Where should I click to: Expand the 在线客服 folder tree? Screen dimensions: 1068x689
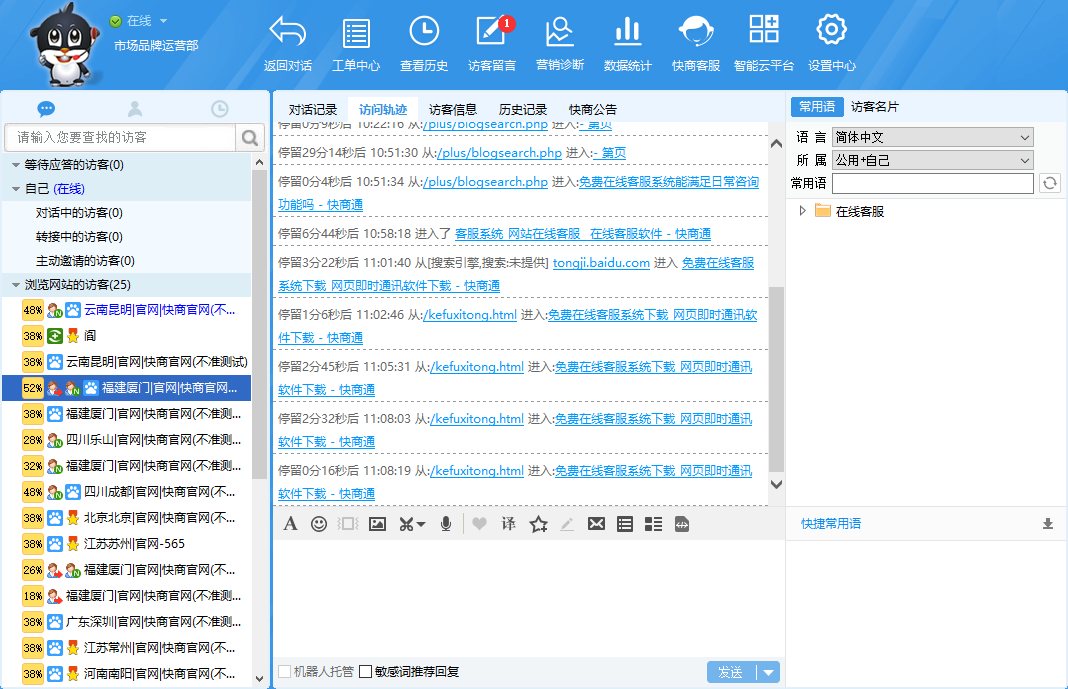pos(802,211)
